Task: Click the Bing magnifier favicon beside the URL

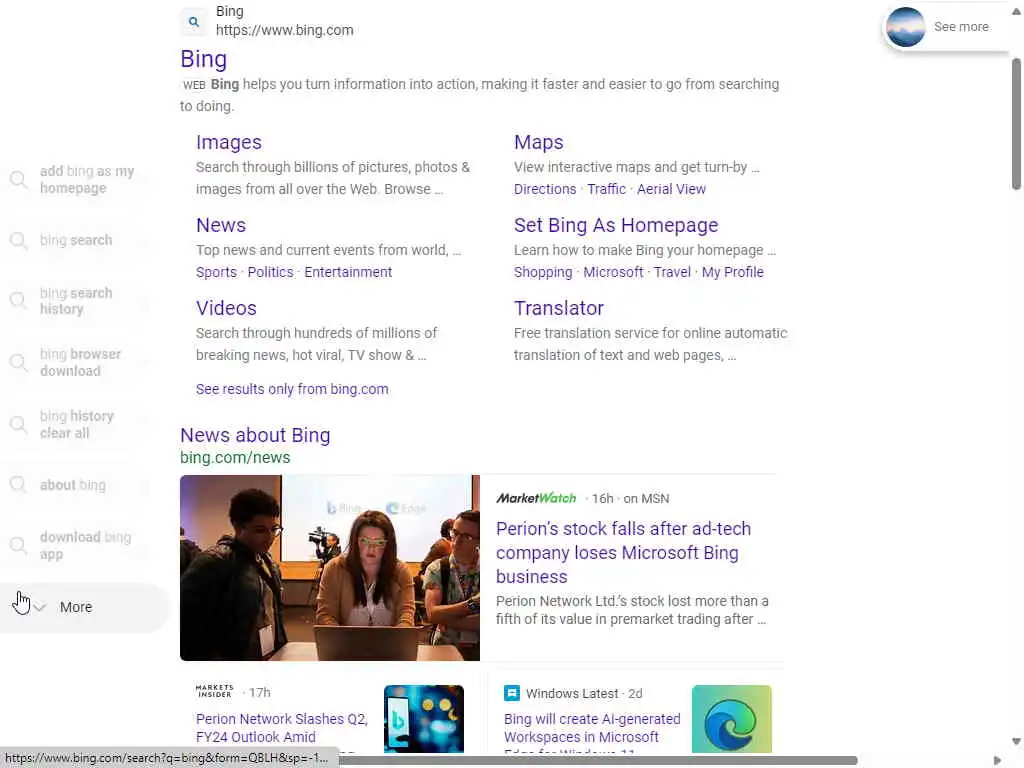Action: pos(194,22)
